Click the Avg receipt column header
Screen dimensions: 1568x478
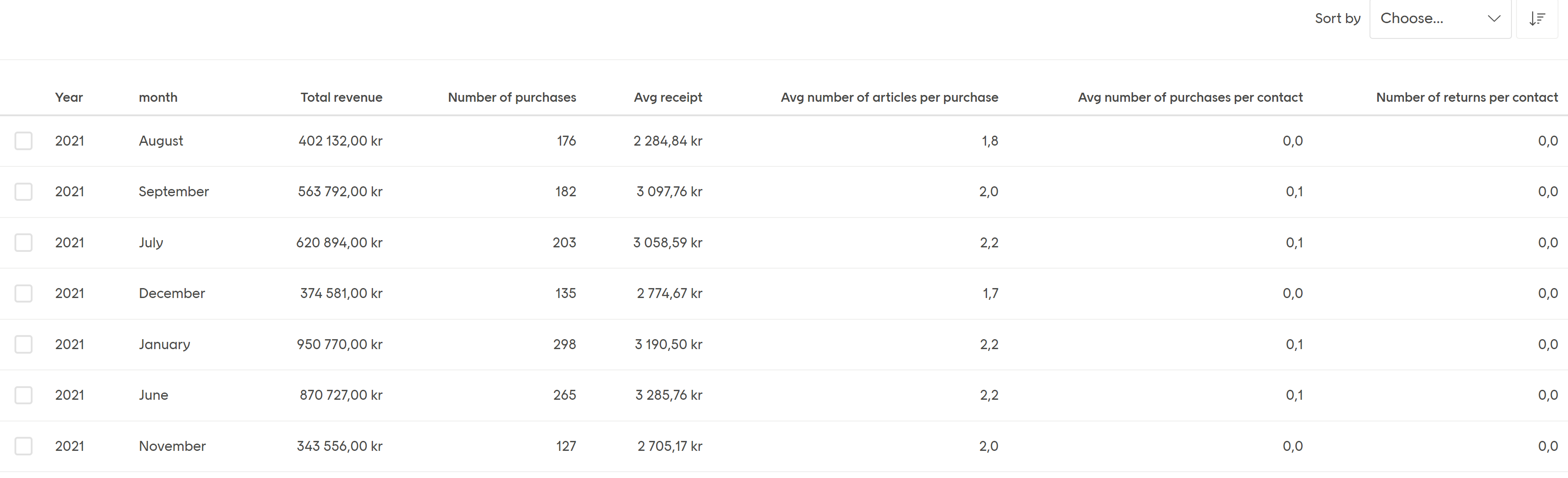[668, 97]
